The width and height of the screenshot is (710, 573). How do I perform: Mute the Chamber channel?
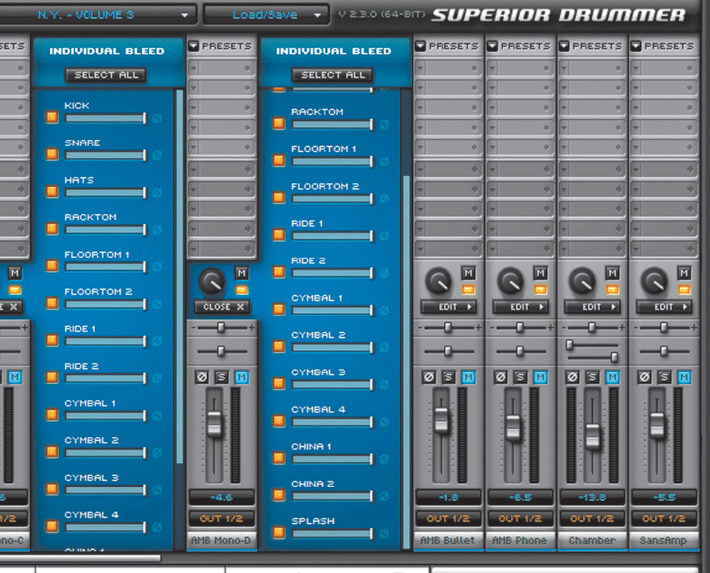click(612, 377)
